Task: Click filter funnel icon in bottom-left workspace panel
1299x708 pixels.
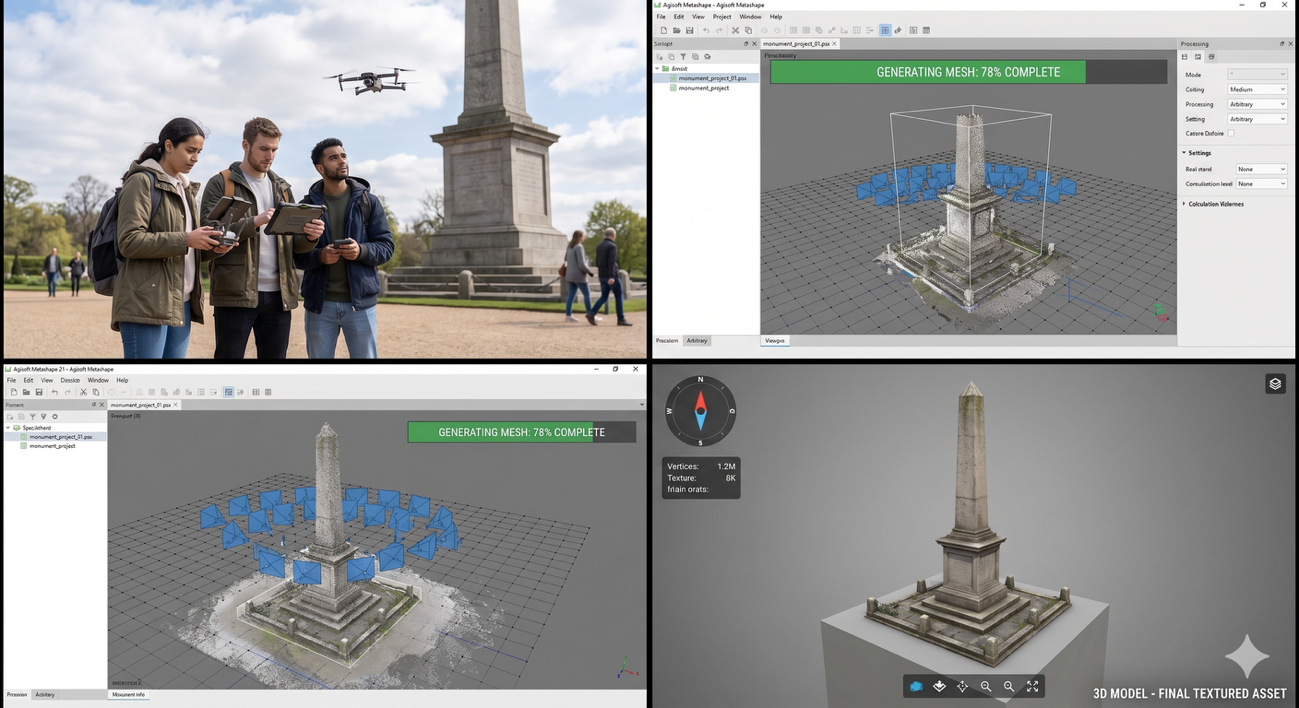Action: pos(32,417)
